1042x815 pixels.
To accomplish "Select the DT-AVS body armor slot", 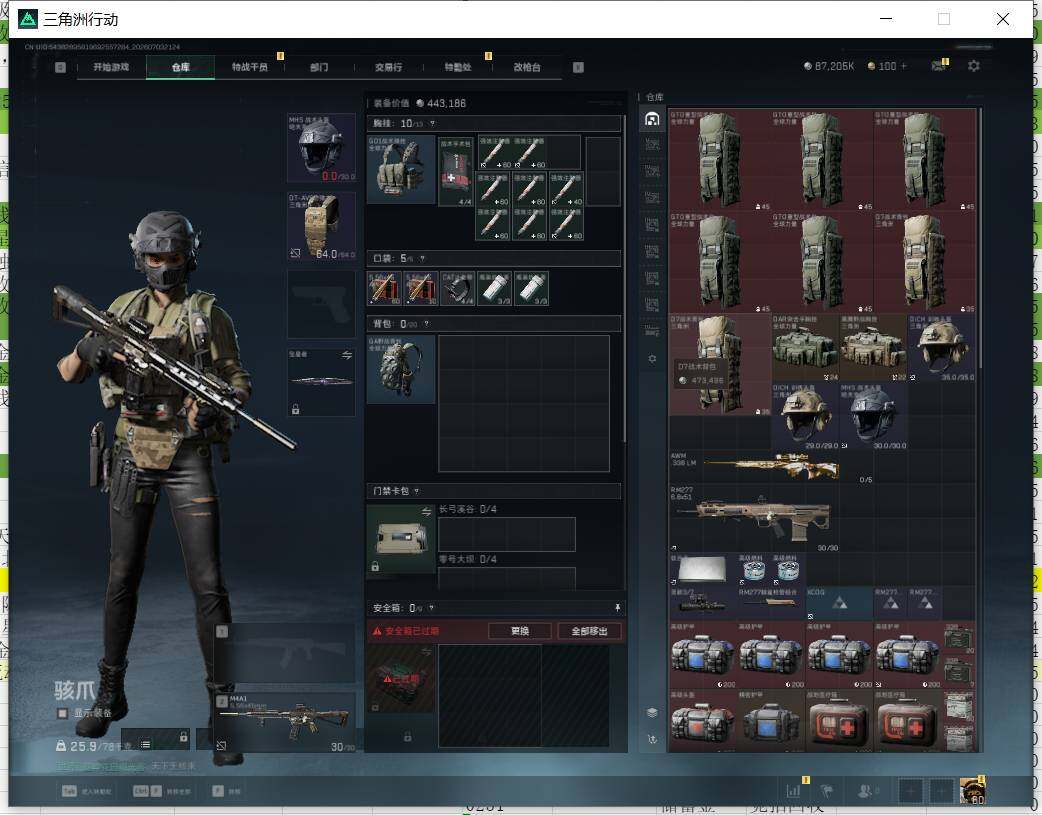I will [321, 225].
